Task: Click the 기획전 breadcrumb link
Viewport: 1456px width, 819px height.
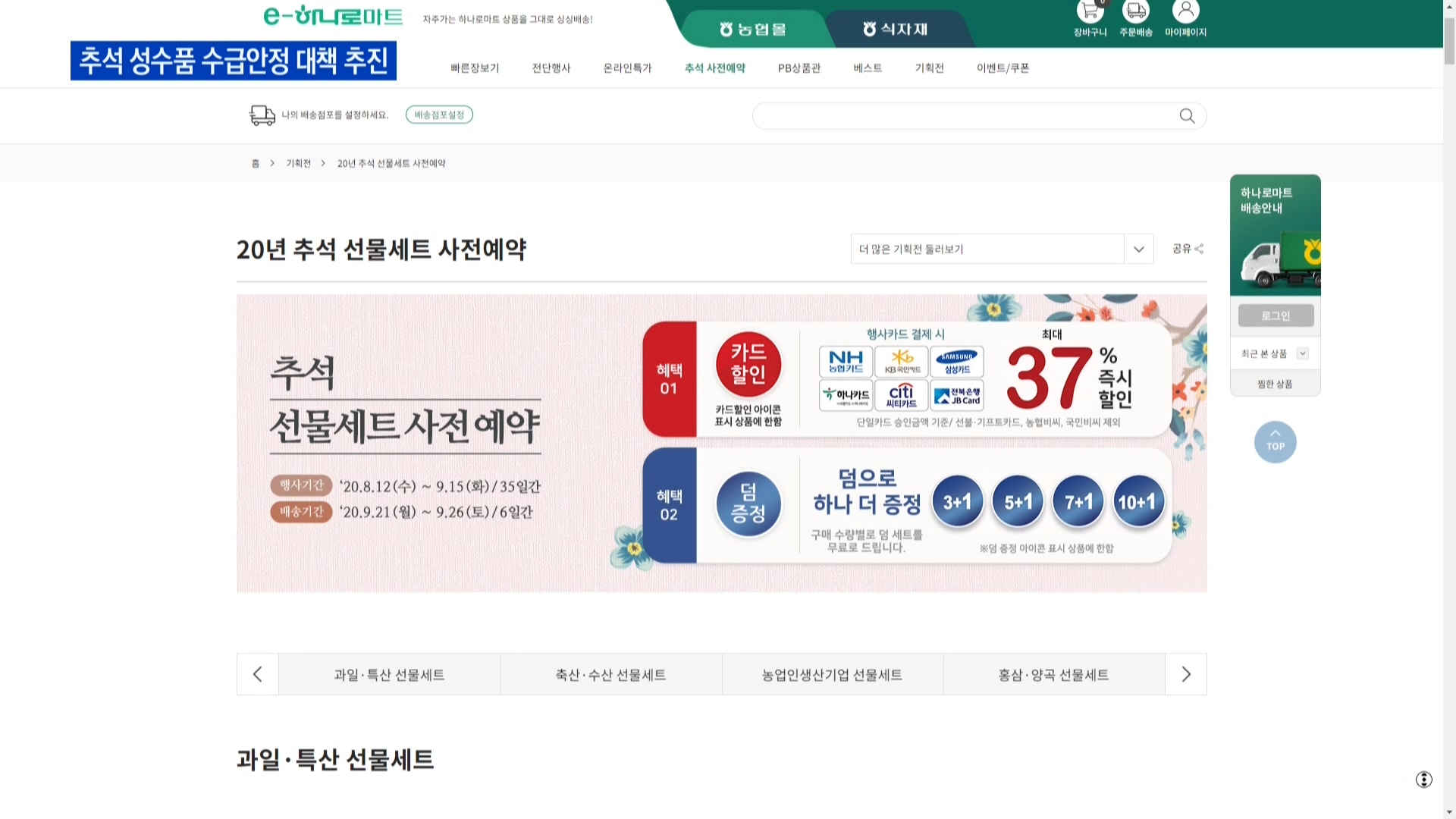Action: (x=298, y=164)
